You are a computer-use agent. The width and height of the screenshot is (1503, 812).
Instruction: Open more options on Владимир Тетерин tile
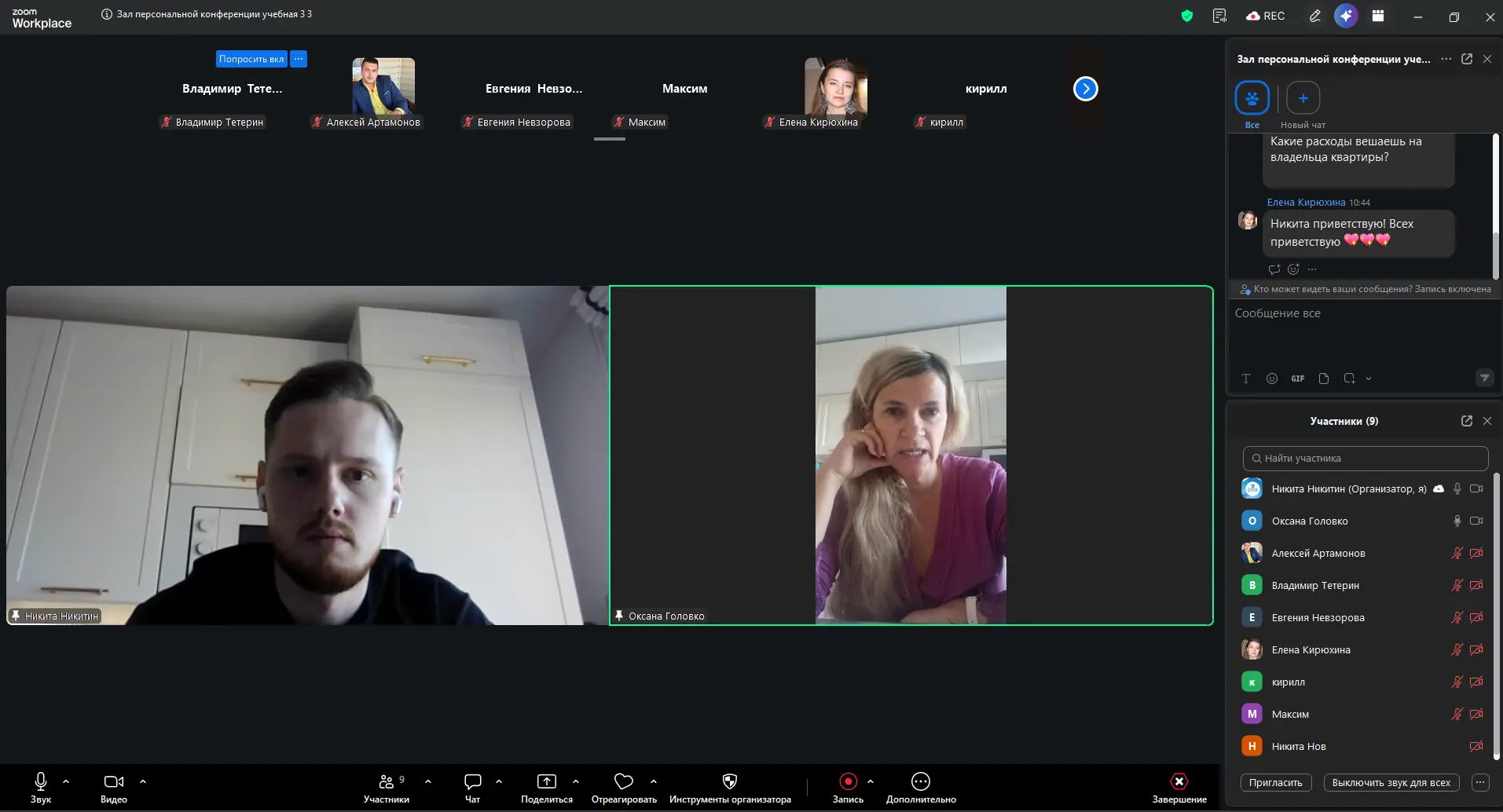click(299, 59)
